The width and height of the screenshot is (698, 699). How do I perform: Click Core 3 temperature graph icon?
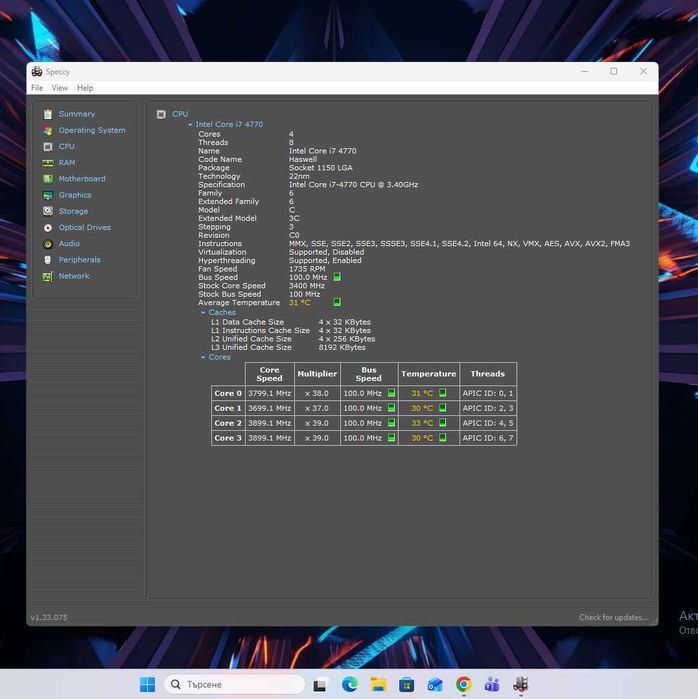coord(443,437)
